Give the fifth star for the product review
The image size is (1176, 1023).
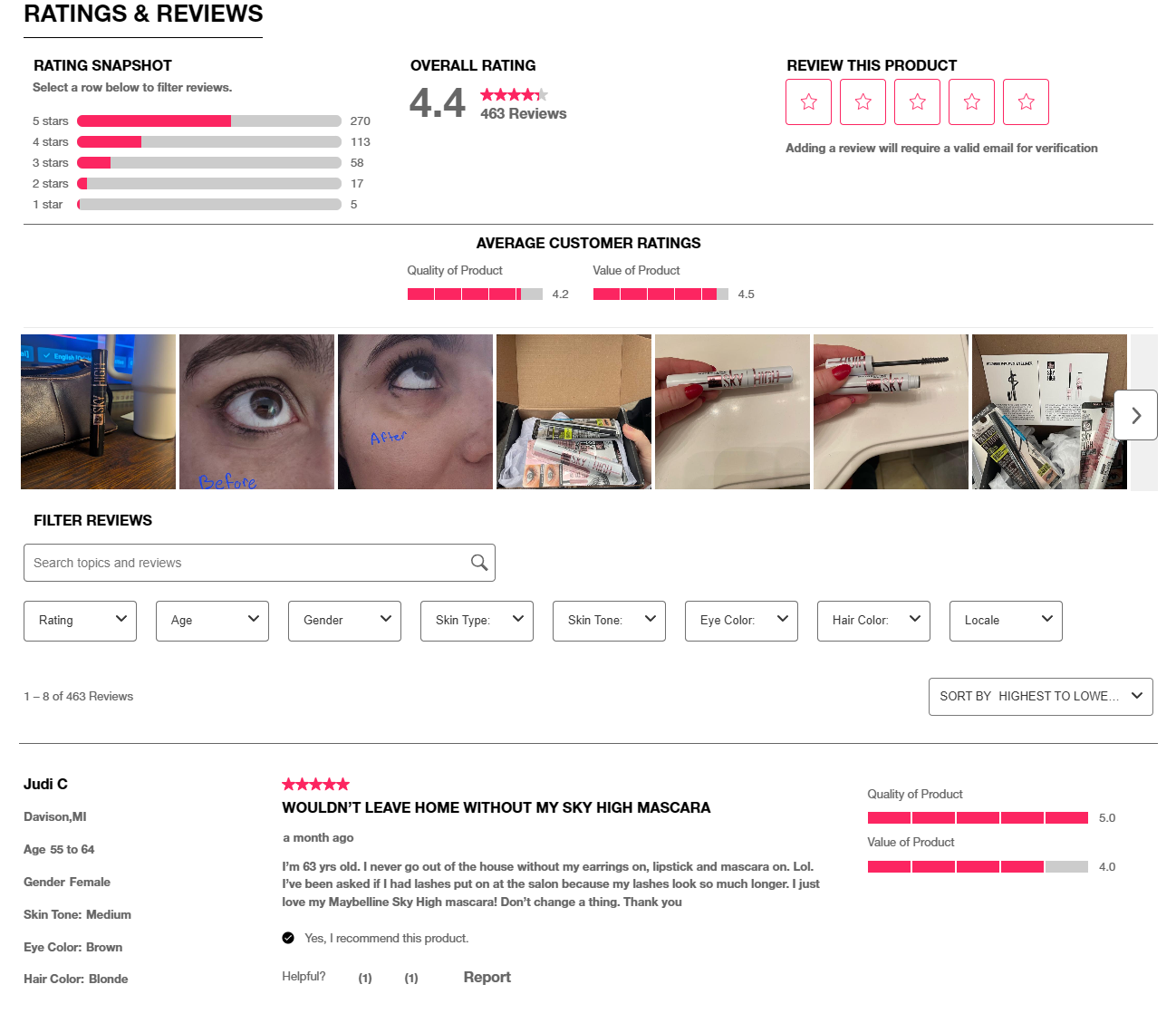point(1026,101)
